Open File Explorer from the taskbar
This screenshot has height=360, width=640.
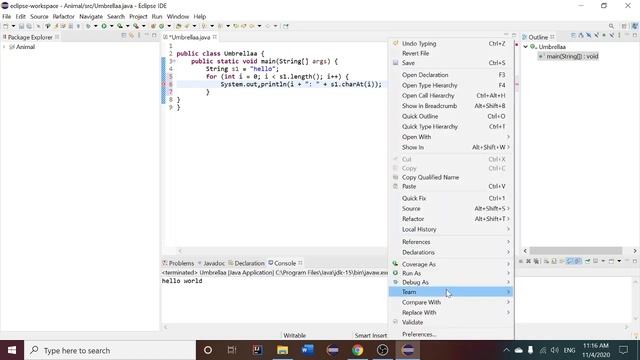click(282, 350)
